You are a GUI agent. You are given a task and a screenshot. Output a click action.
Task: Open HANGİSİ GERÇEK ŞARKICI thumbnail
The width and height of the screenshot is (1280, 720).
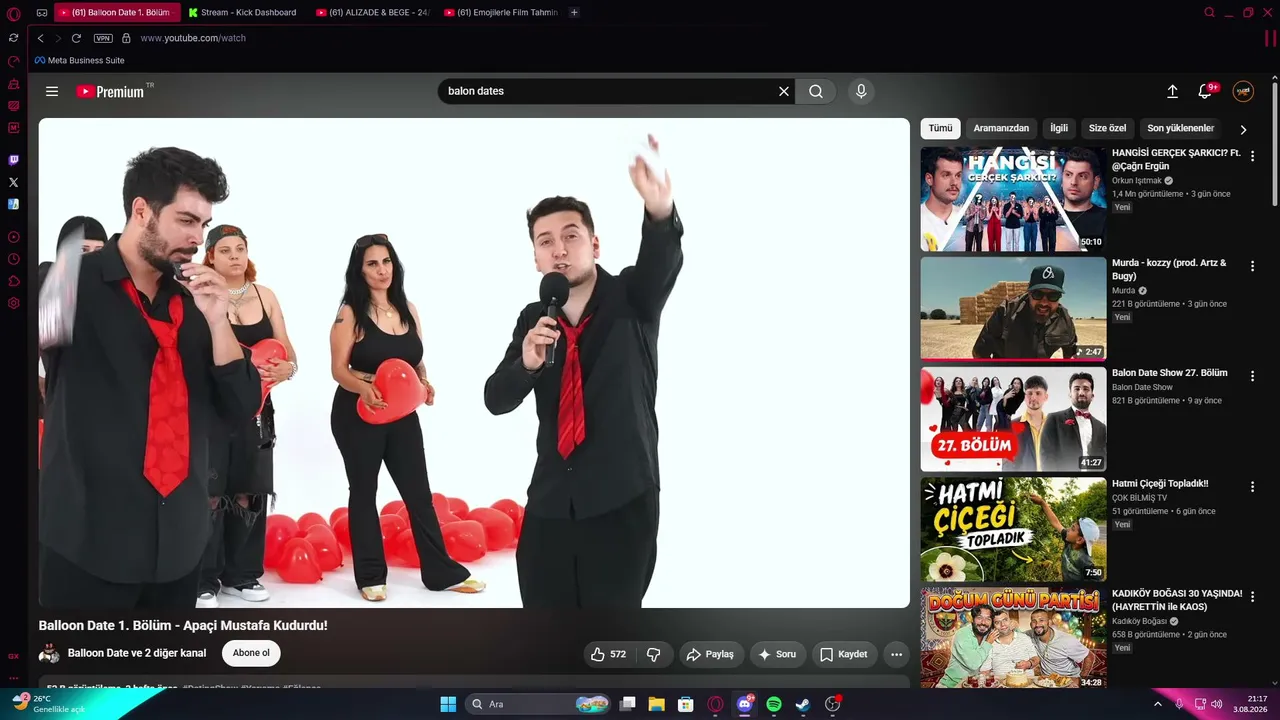pos(1013,199)
